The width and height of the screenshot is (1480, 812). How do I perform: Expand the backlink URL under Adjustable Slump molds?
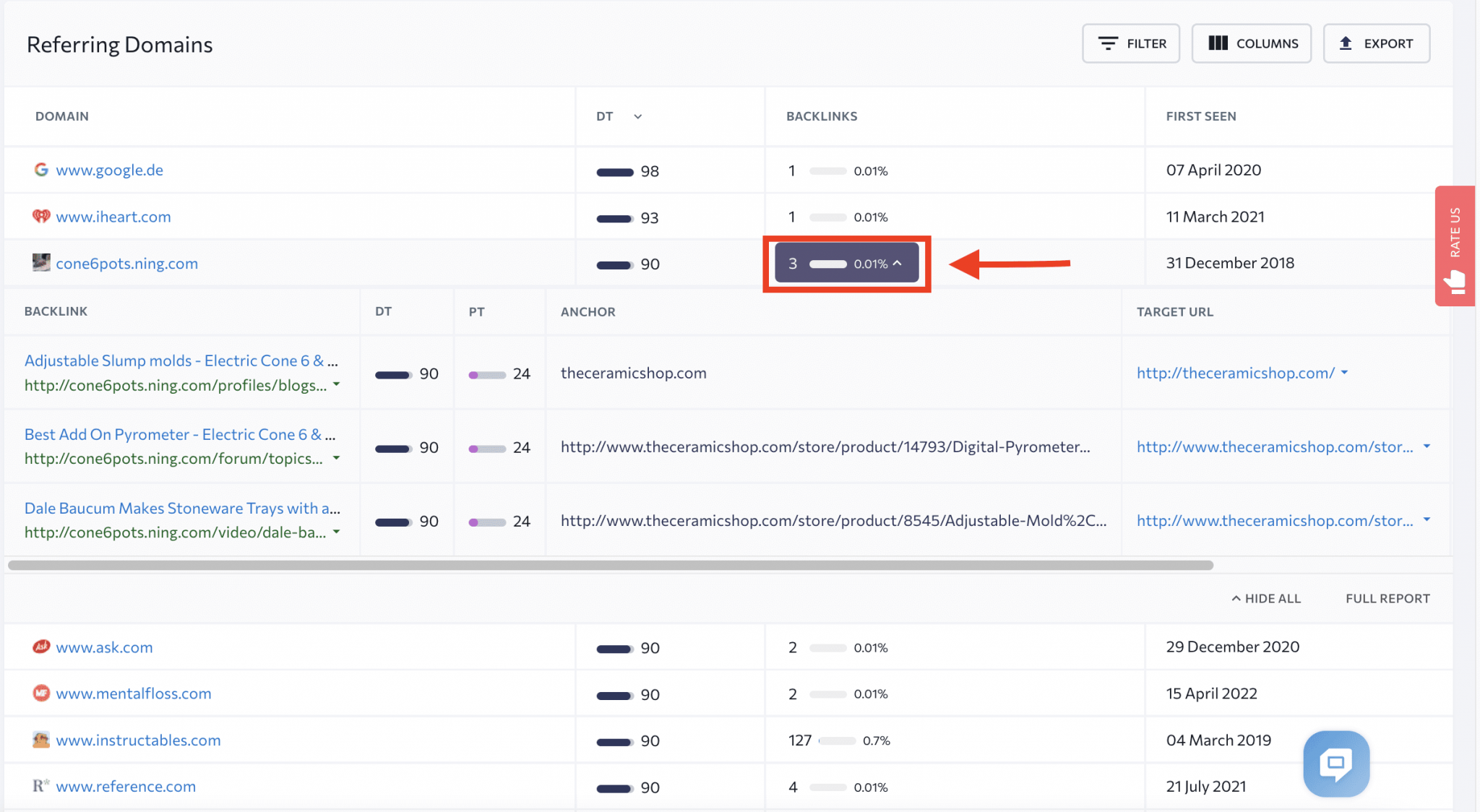point(337,385)
